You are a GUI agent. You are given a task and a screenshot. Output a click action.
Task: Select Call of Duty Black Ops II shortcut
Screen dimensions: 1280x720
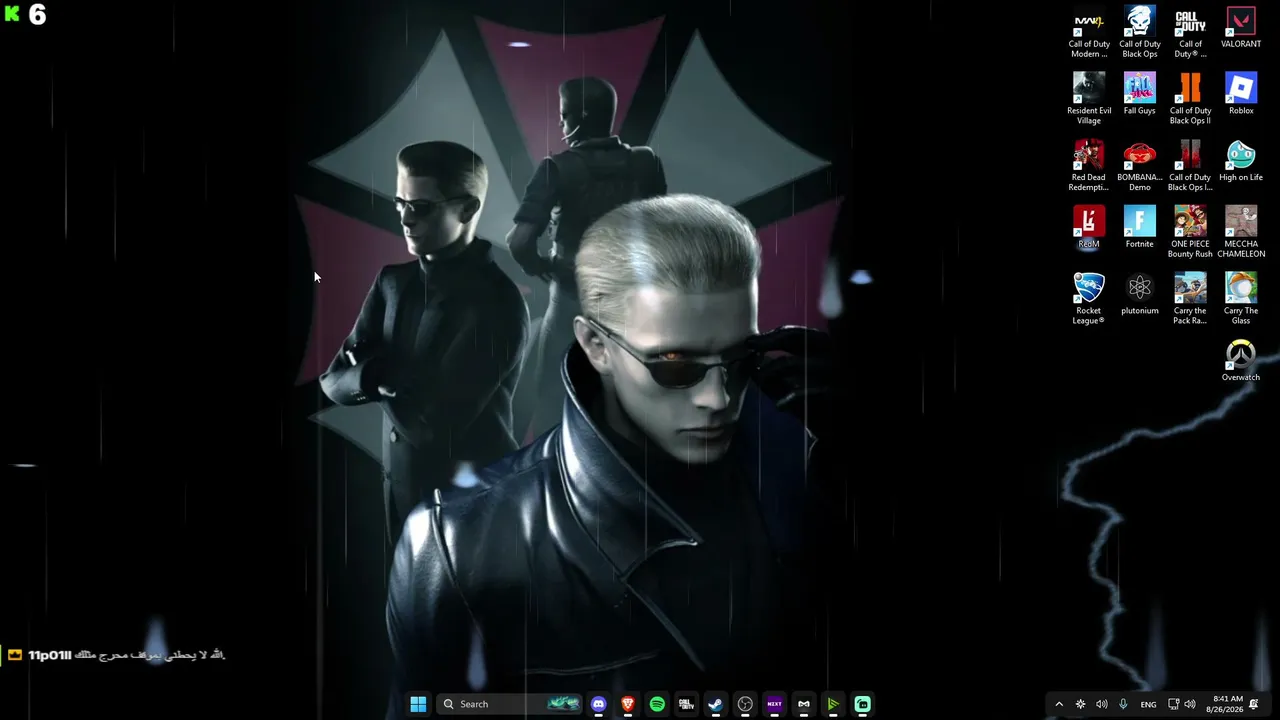[x=1190, y=99]
